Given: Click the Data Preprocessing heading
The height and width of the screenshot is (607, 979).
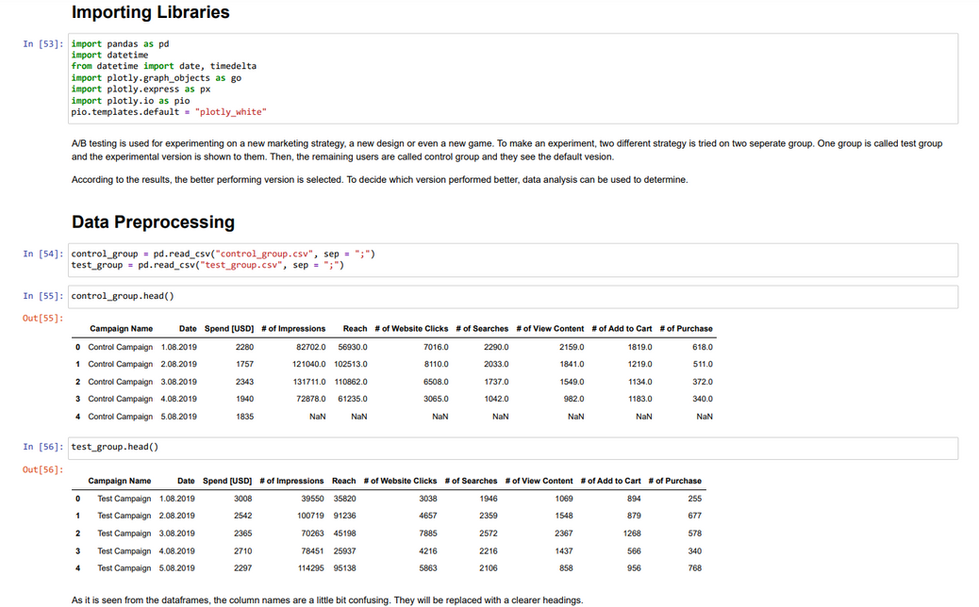Looking at the screenshot, I should [x=152, y=222].
